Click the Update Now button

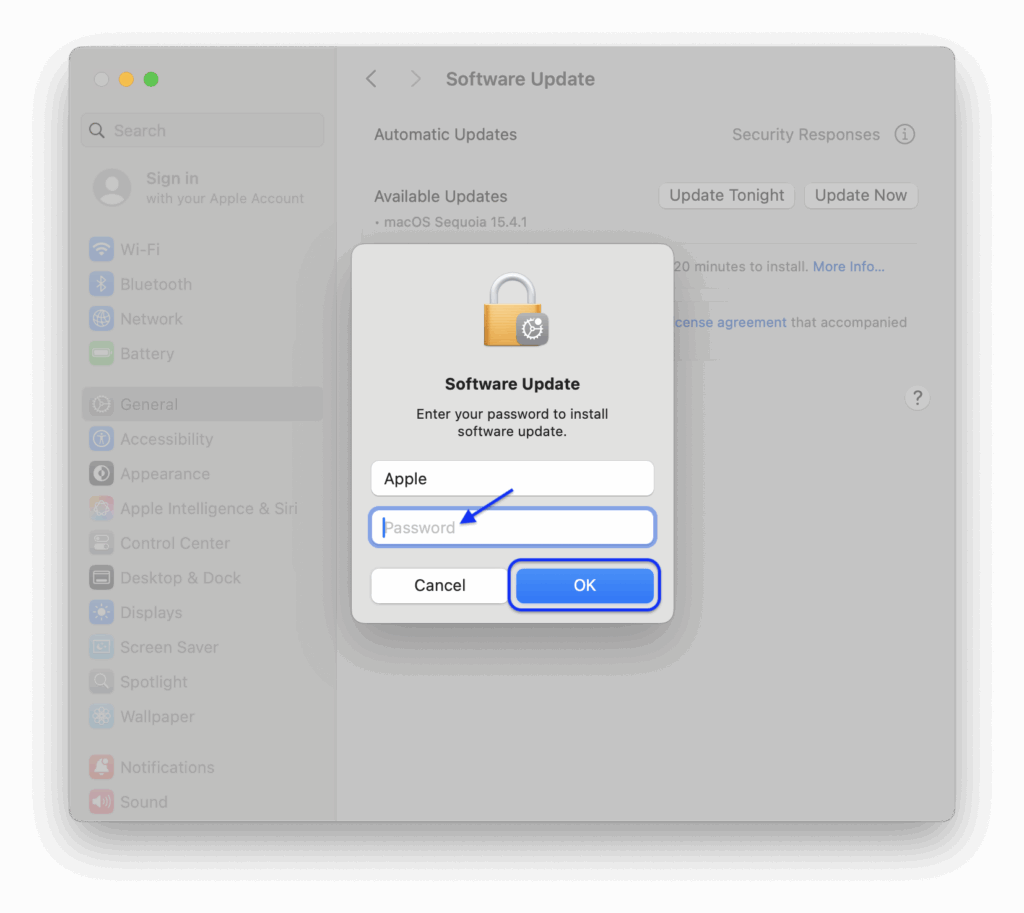pyautogui.click(x=861, y=195)
